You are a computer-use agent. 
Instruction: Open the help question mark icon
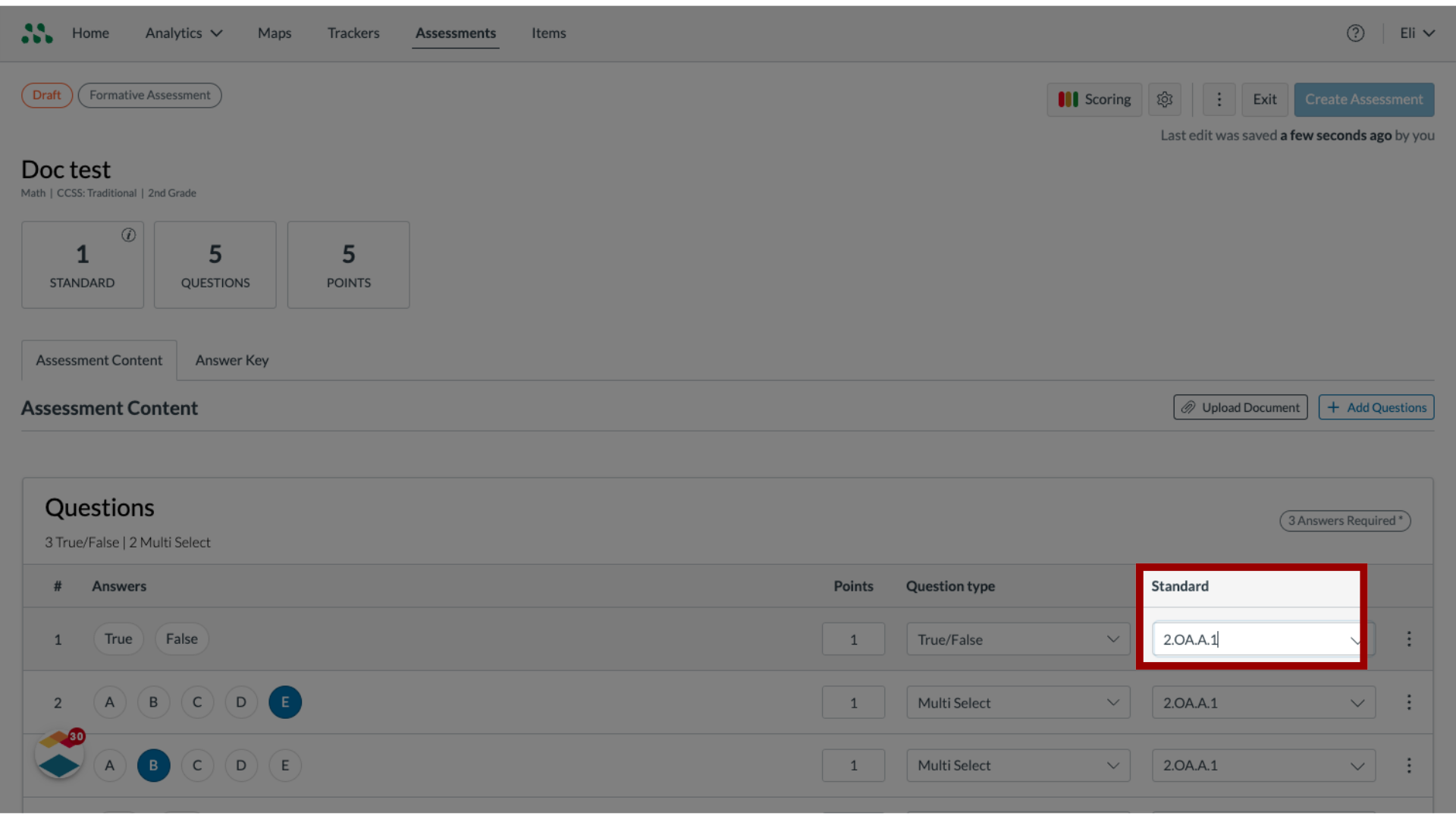tap(1355, 33)
